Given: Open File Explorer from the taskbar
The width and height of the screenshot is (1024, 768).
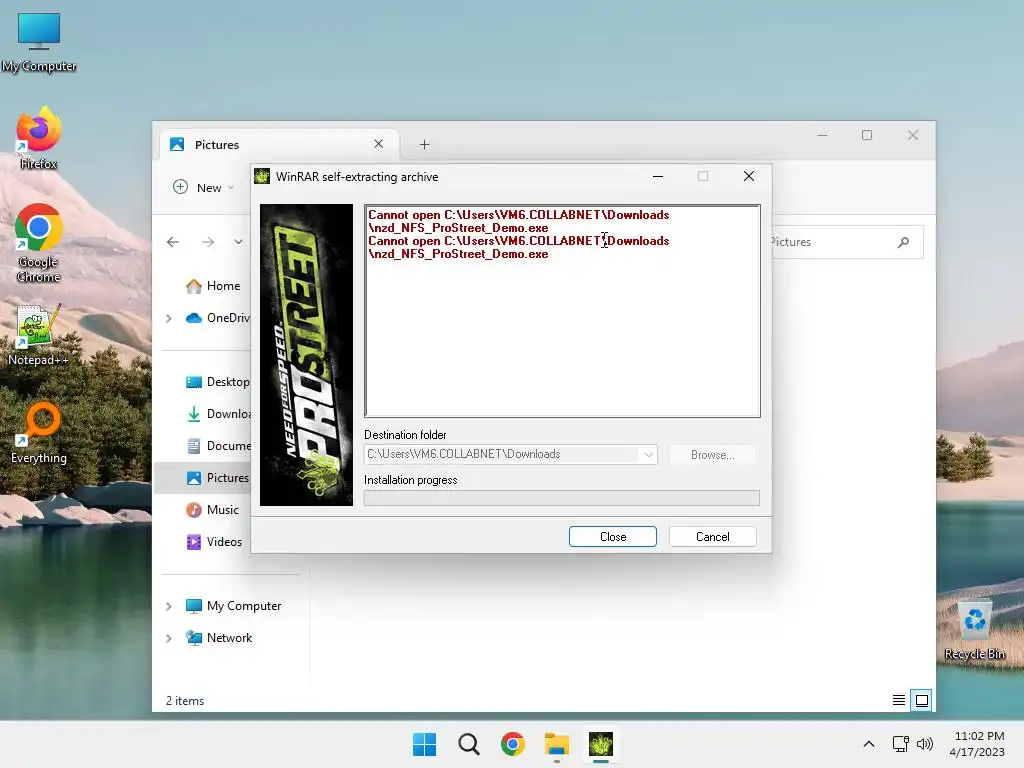Looking at the screenshot, I should [x=557, y=744].
